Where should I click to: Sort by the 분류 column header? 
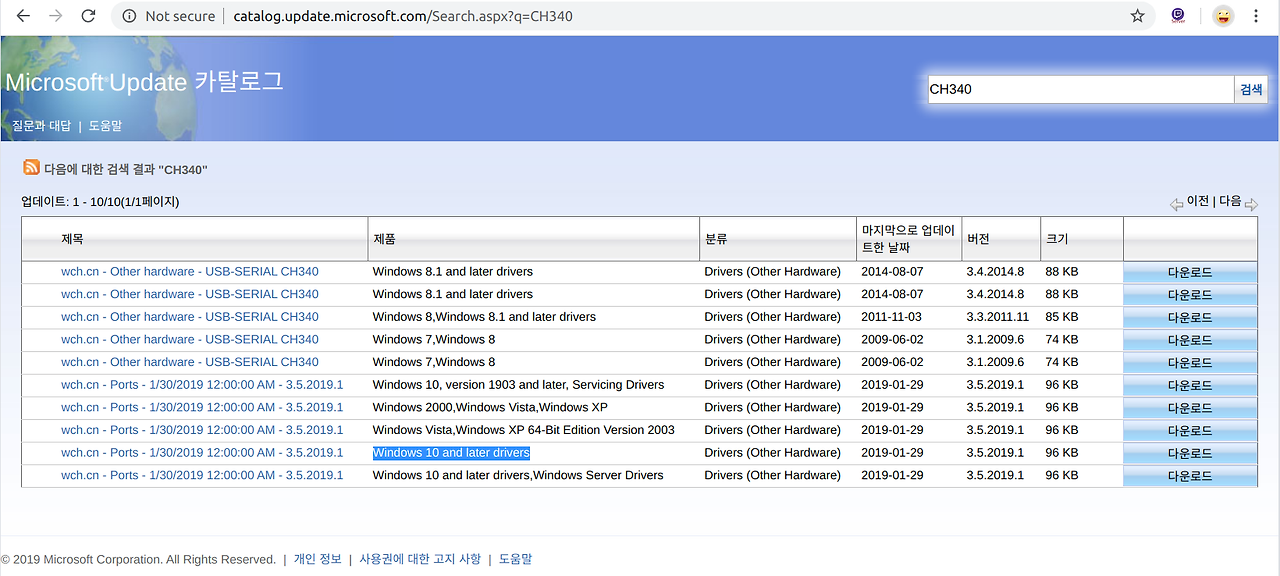715,239
